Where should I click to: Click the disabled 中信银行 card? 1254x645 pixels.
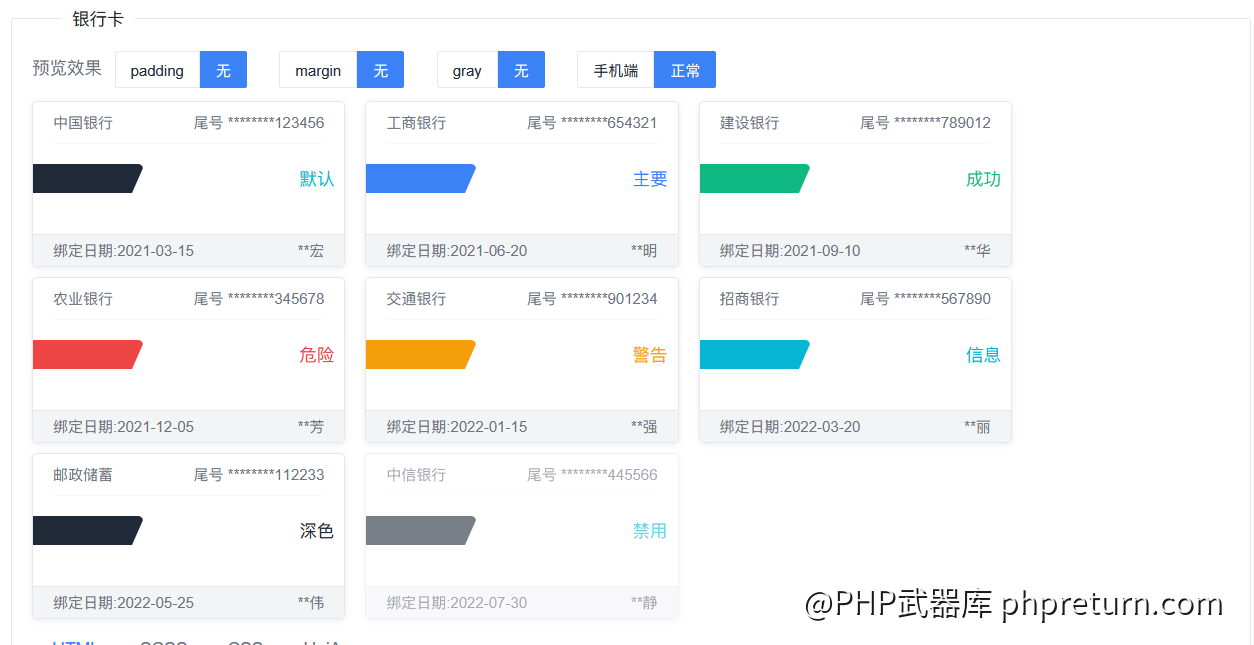521,536
